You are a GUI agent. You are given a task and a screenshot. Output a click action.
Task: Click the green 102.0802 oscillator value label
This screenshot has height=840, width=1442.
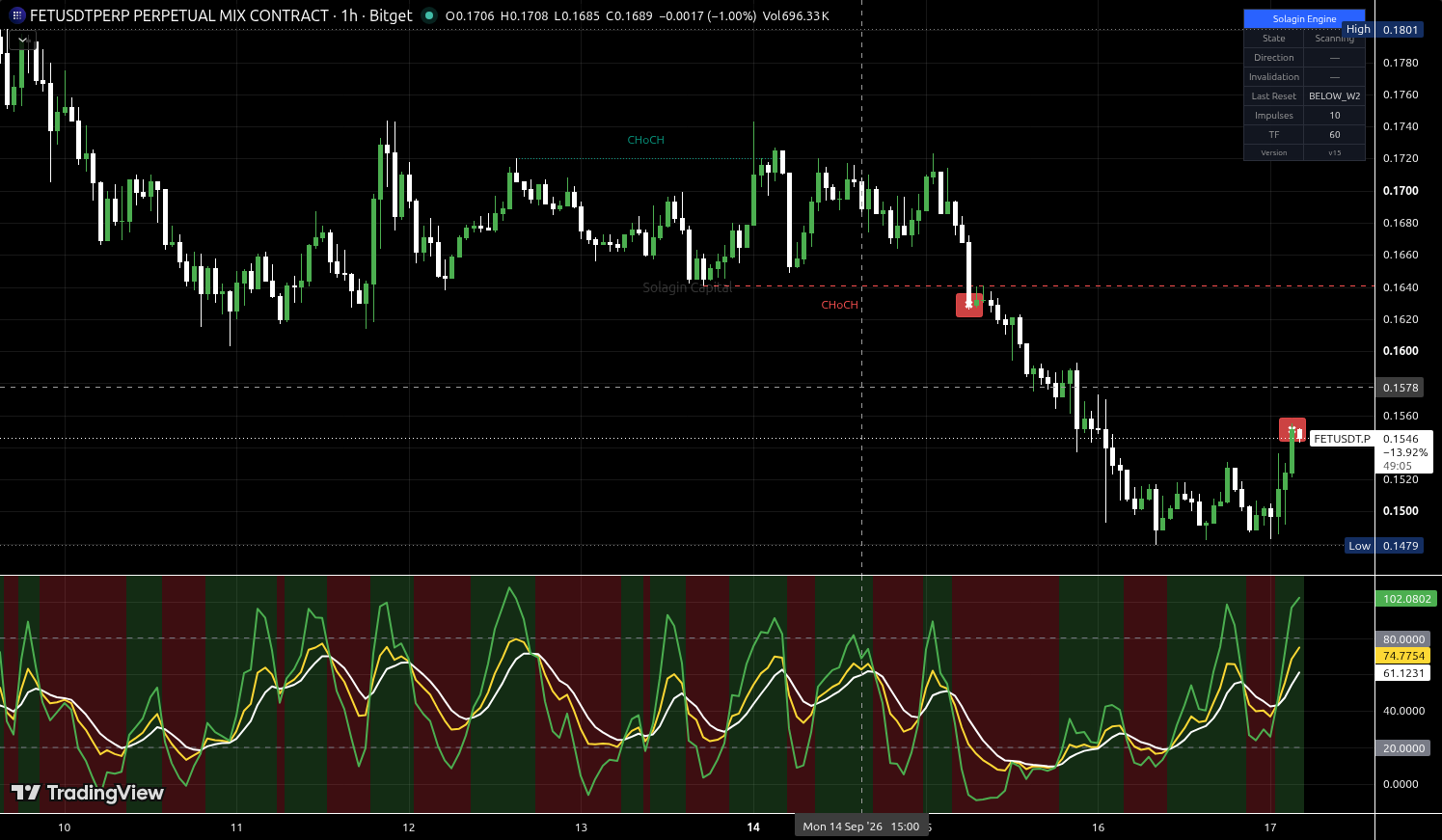[1406, 599]
